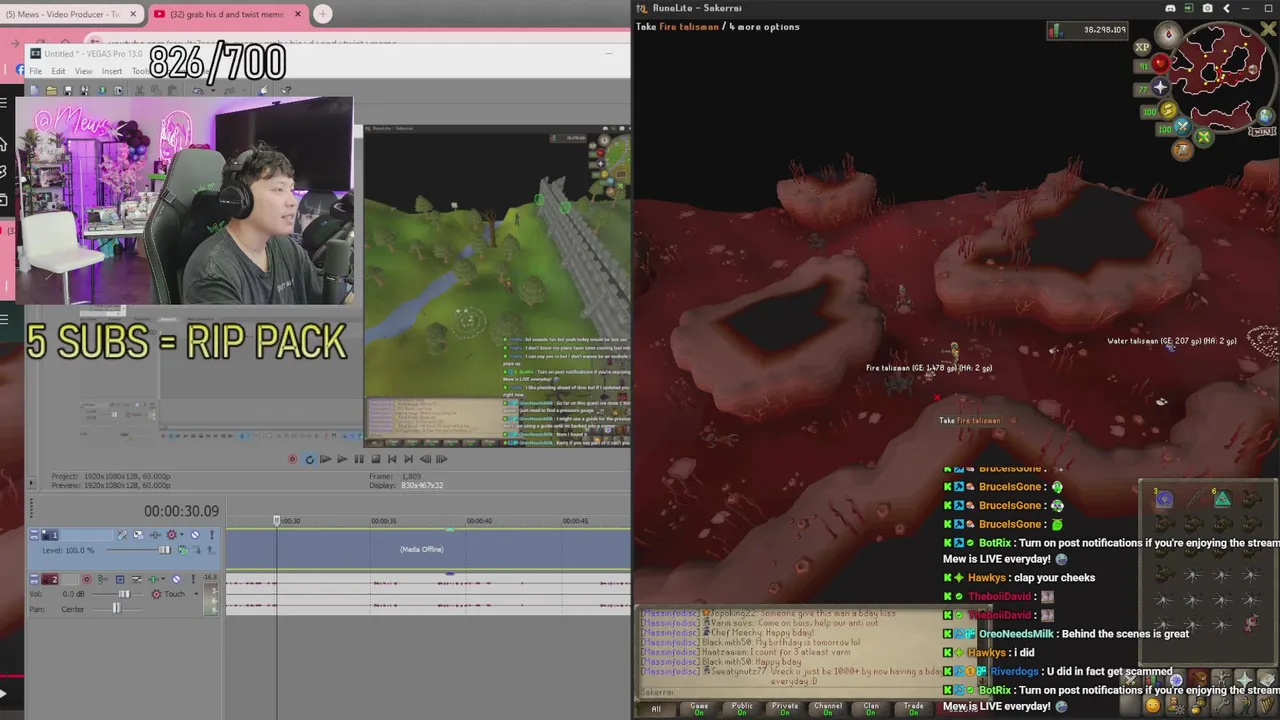Click the Fire talisman ground item label

929,368
